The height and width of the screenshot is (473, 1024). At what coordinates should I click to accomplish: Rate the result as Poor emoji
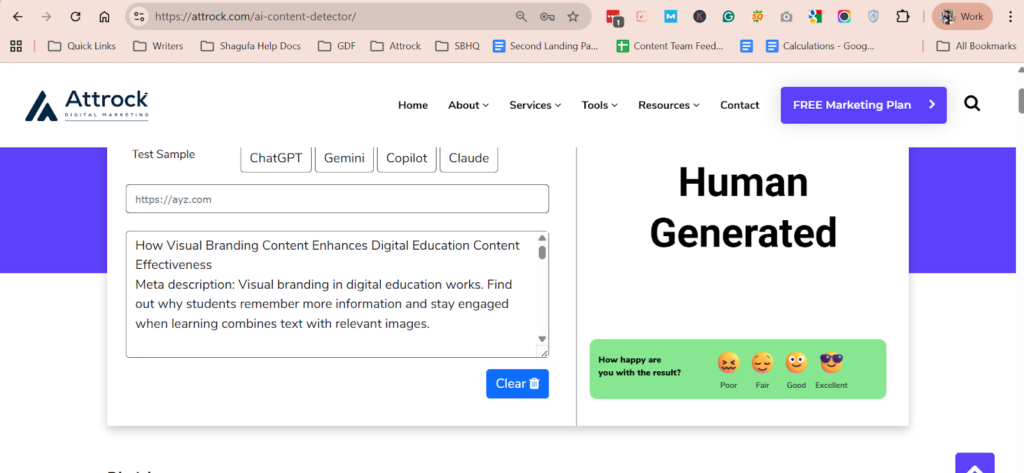(728, 363)
